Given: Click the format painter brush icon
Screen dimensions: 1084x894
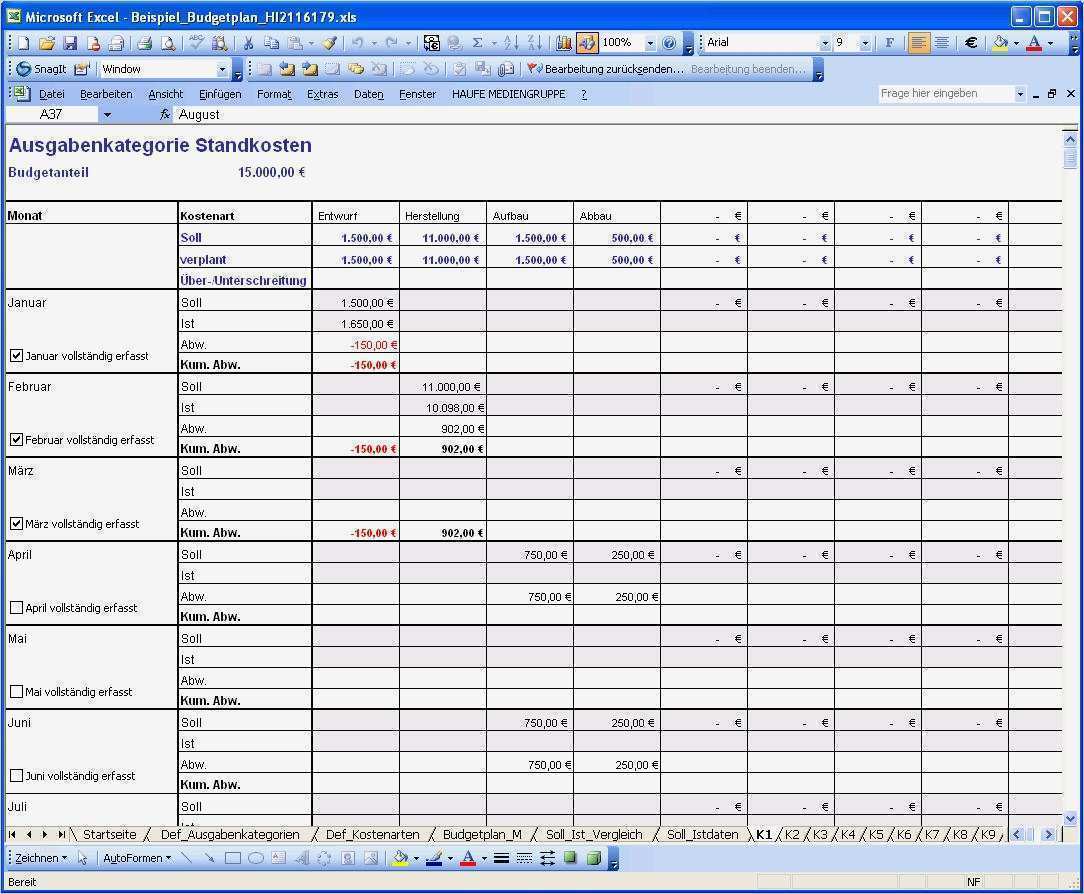Looking at the screenshot, I should 330,43.
